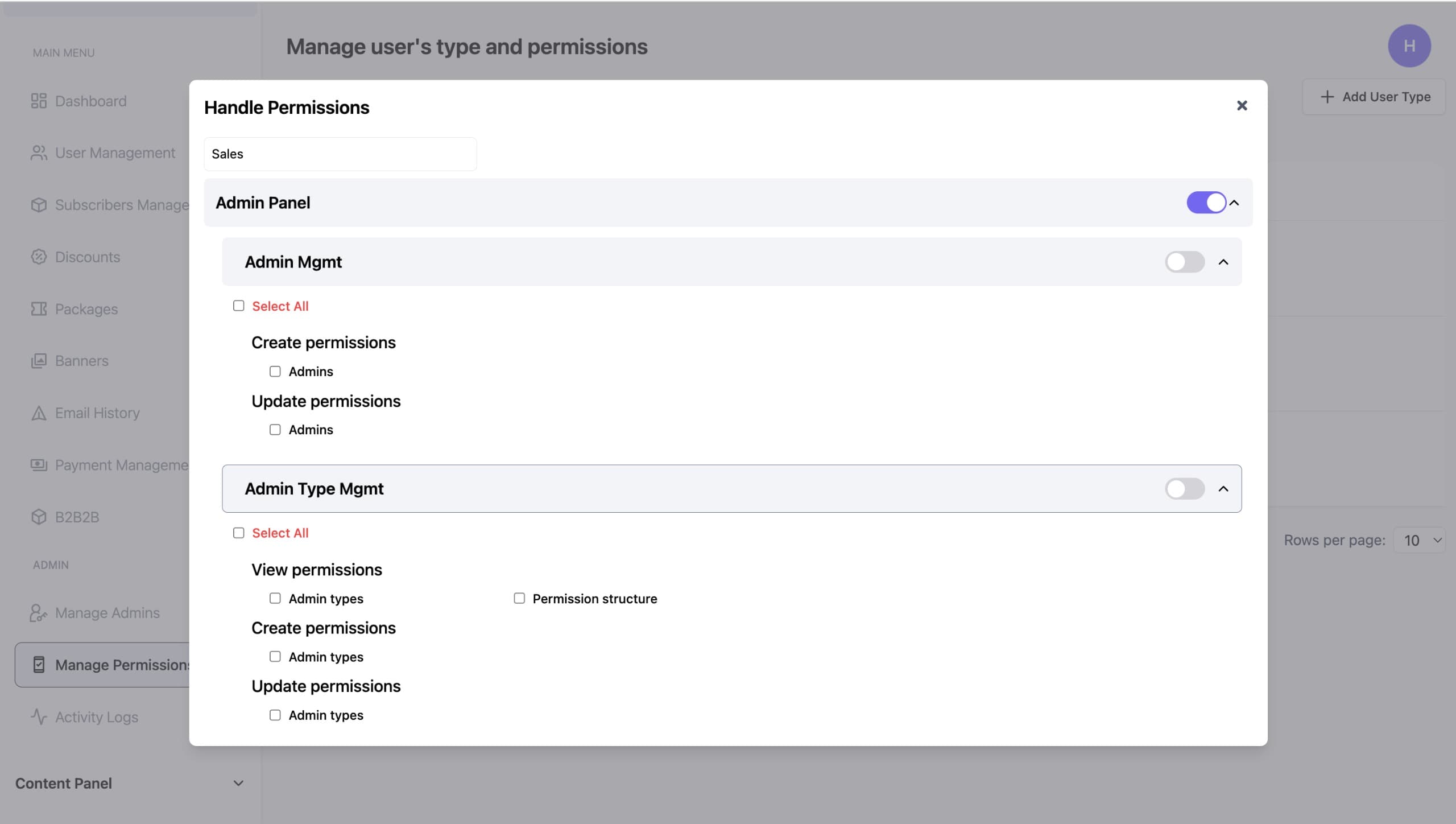Click the Sales user type input field
Viewport: 1456px width, 824px height.
pos(340,154)
